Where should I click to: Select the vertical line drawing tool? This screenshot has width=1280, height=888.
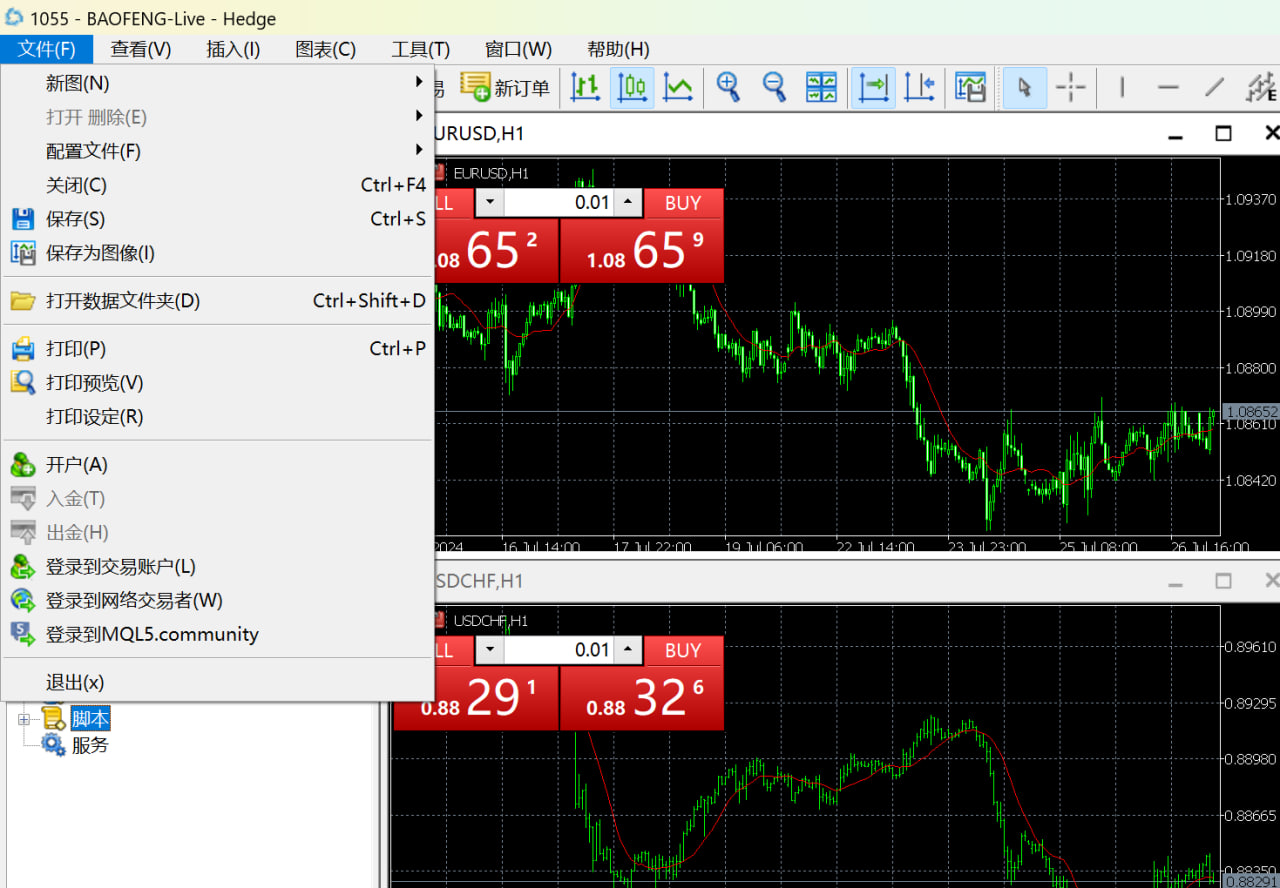[x=1122, y=88]
